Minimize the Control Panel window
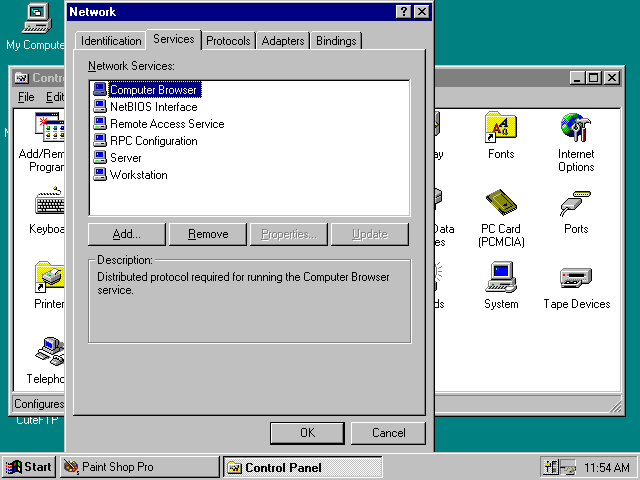 578,78
